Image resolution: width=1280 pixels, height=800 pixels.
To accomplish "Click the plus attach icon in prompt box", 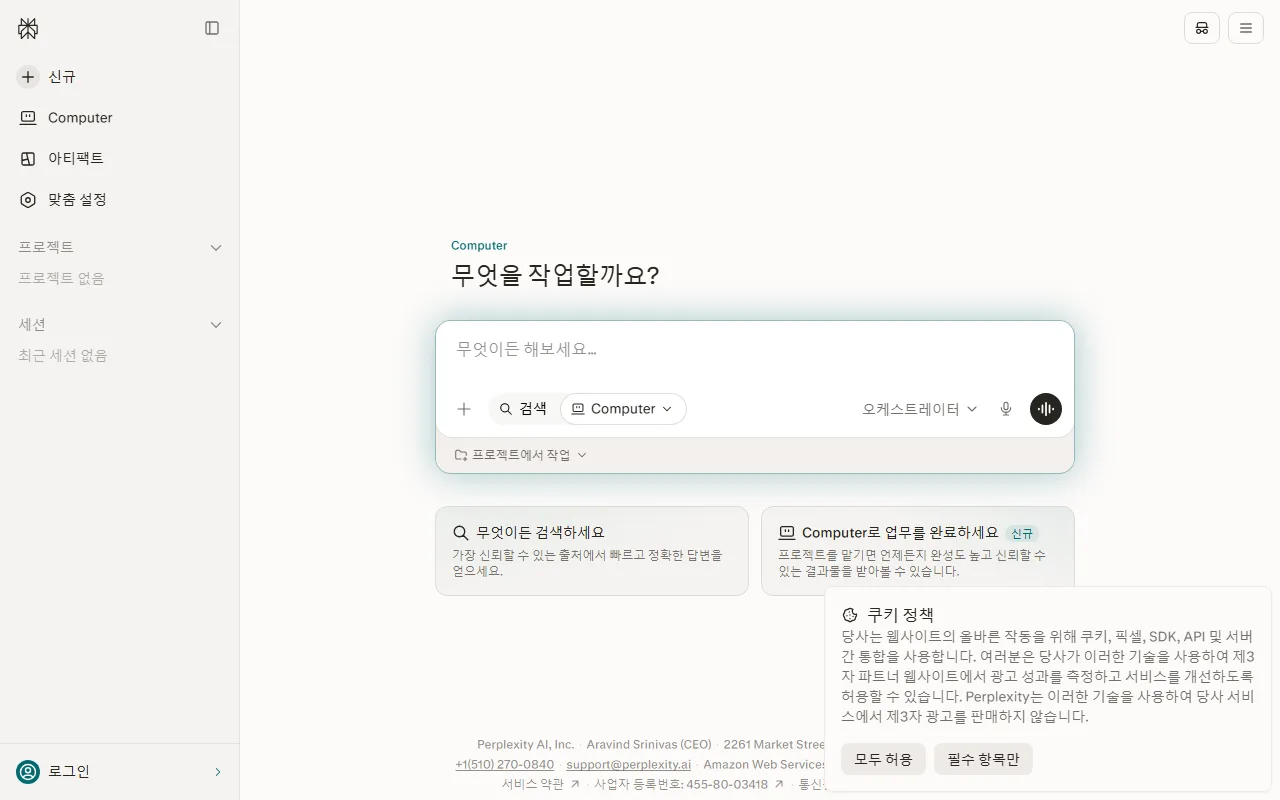I will (464, 409).
